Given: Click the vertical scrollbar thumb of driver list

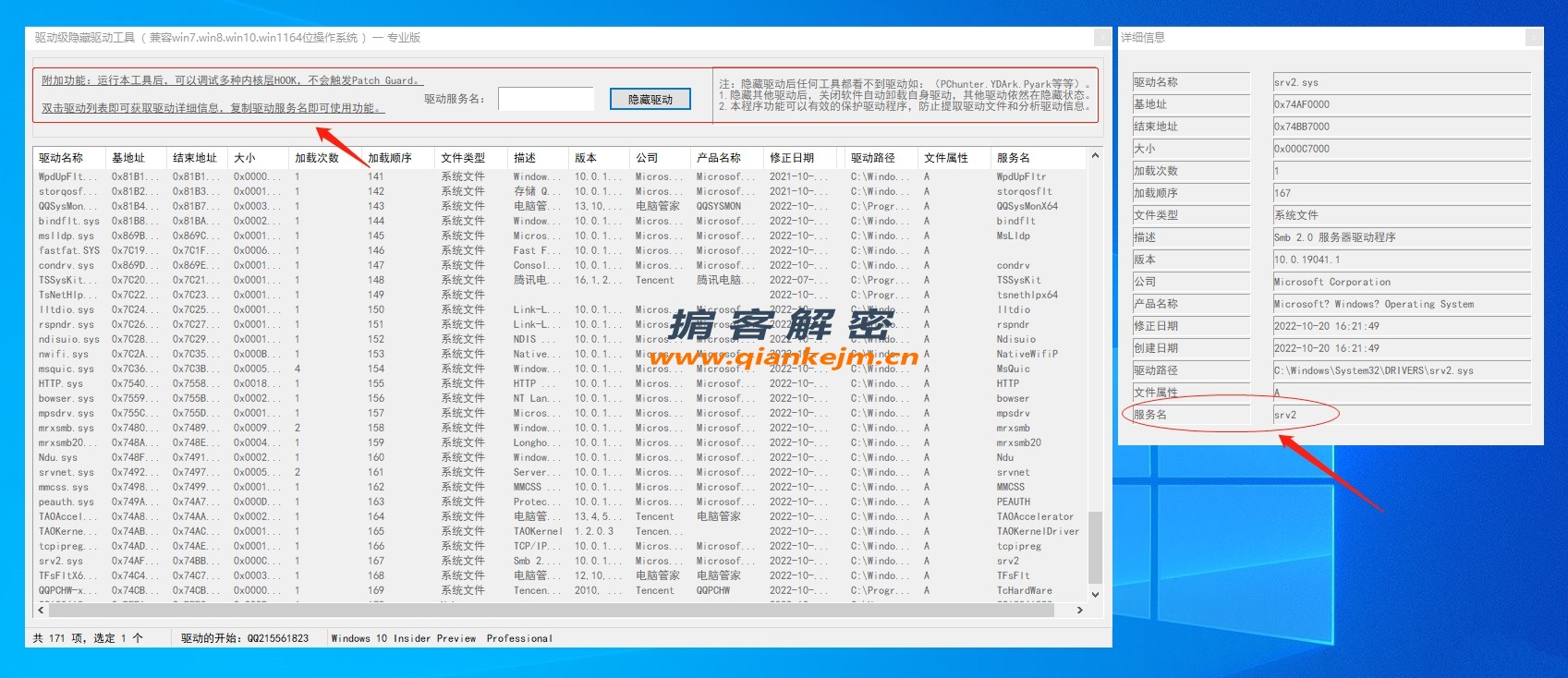Looking at the screenshot, I should pos(1095,547).
